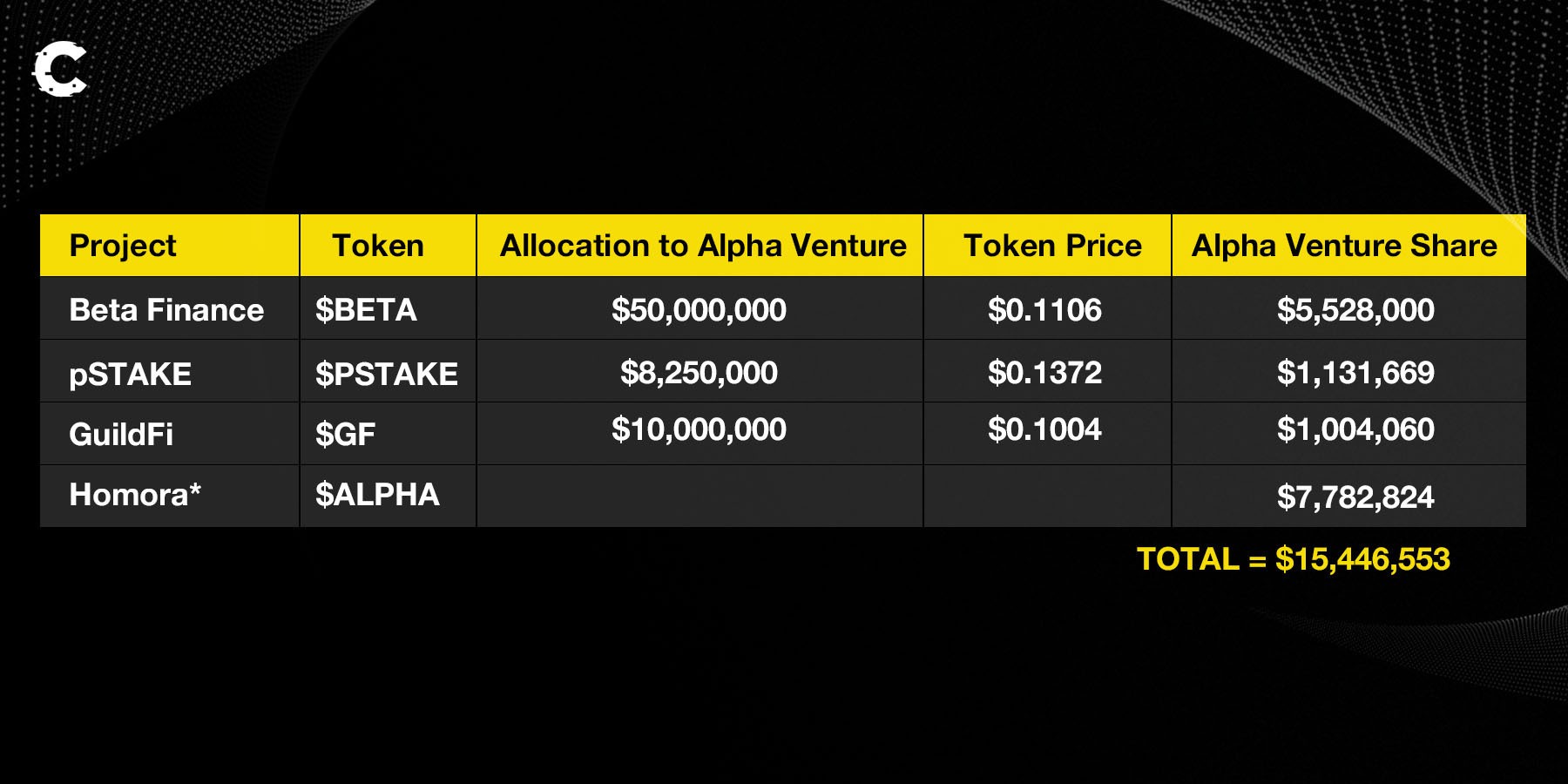
Task: Click the $1,004,060 share value
Action: click(1355, 429)
